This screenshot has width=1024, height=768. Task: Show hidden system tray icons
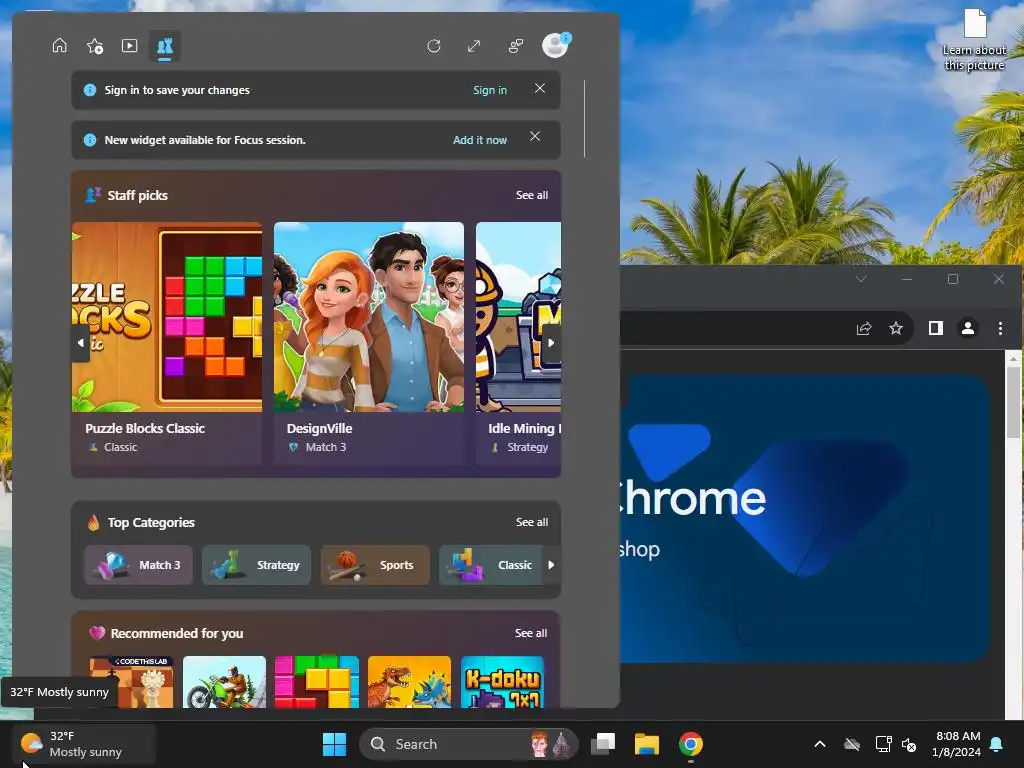pyautogui.click(x=820, y=744)
